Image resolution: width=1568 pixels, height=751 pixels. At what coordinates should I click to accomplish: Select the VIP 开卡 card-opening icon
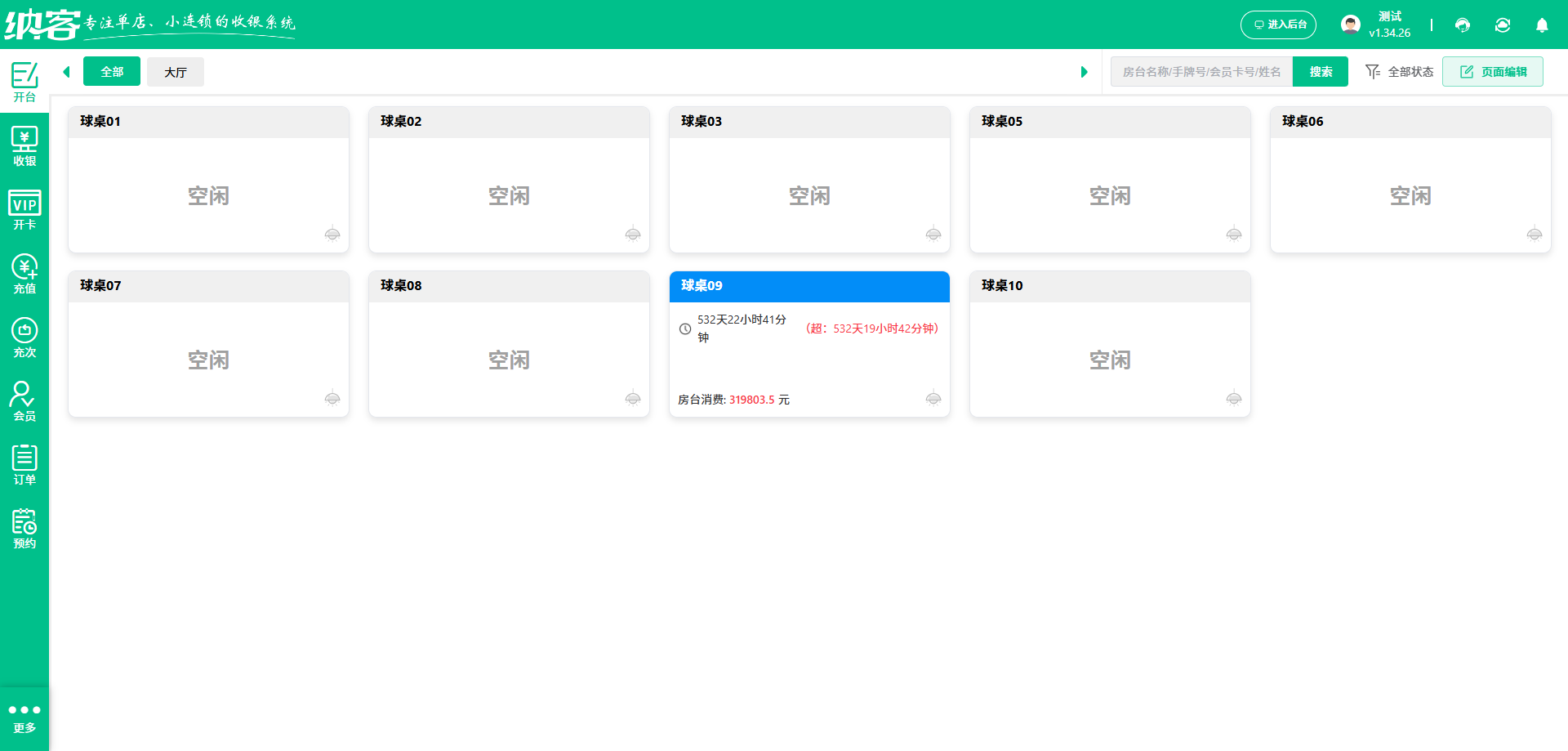pyautogui.click(x=24, y=209)
